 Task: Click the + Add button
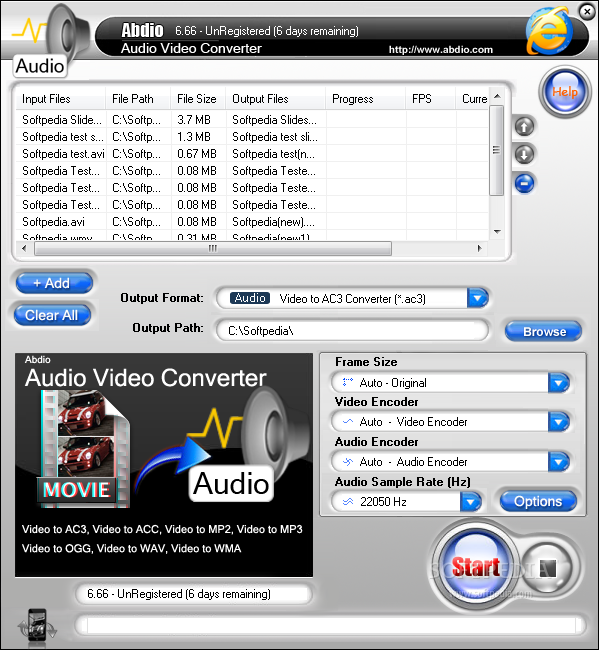[x=54, y=284]
